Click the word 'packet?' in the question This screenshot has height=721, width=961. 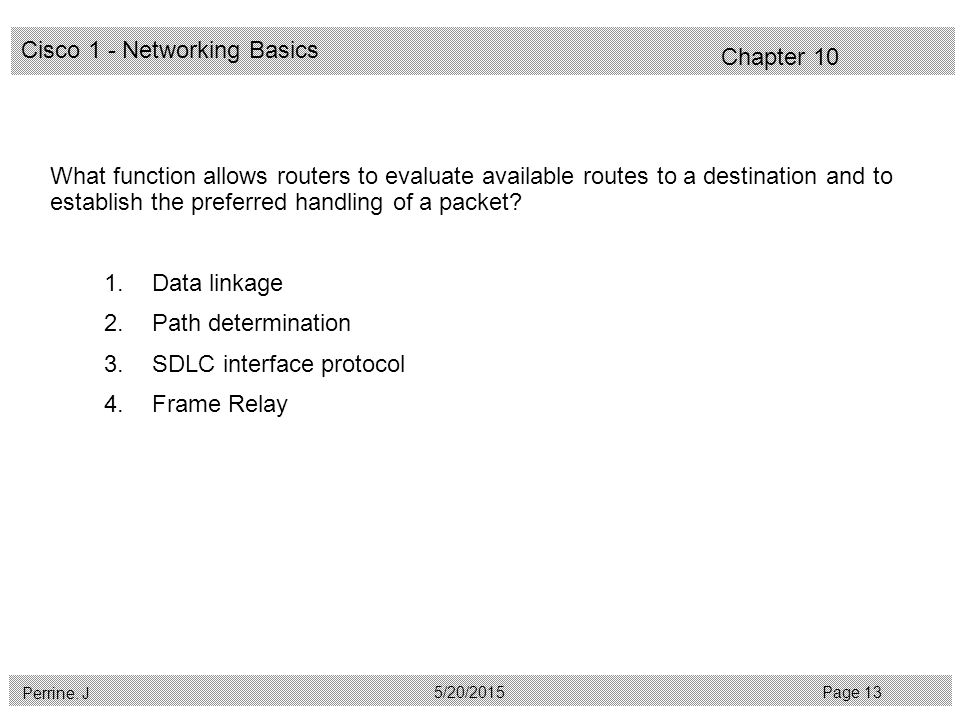(480, 202)
